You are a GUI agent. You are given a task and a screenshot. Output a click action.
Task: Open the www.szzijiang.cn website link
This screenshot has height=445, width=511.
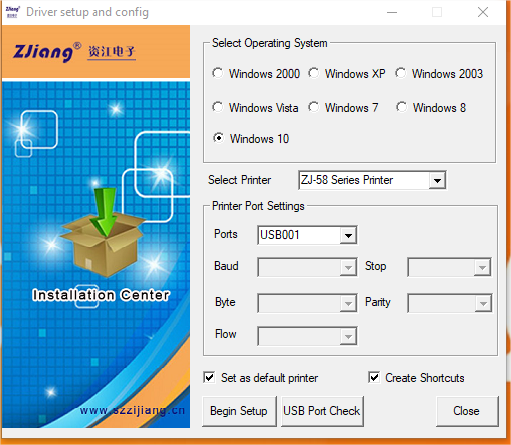point(132,410)
